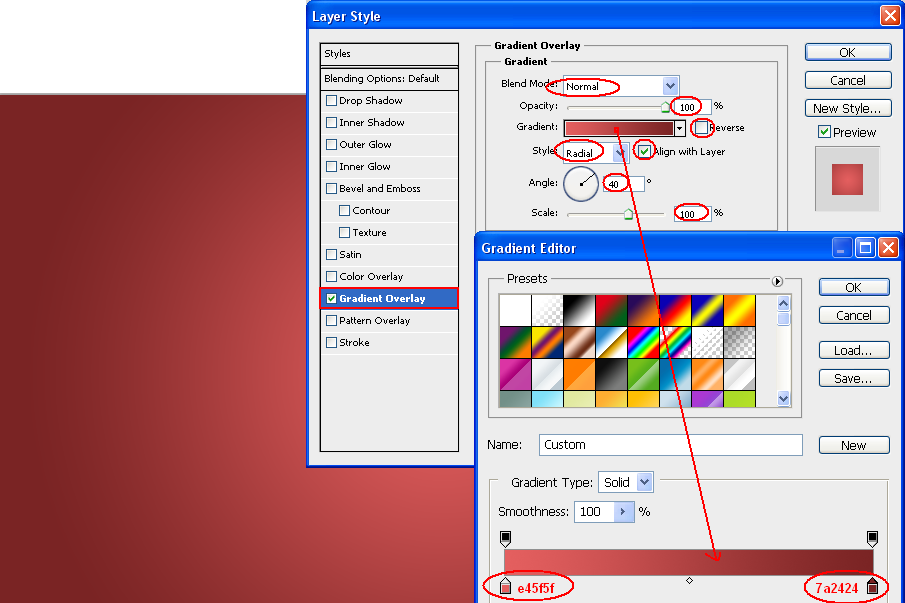Image resolution: width=905 pixels, height=603 pixels.
Task: Choose the black to gray preset in third row
Action: [611, 374]
